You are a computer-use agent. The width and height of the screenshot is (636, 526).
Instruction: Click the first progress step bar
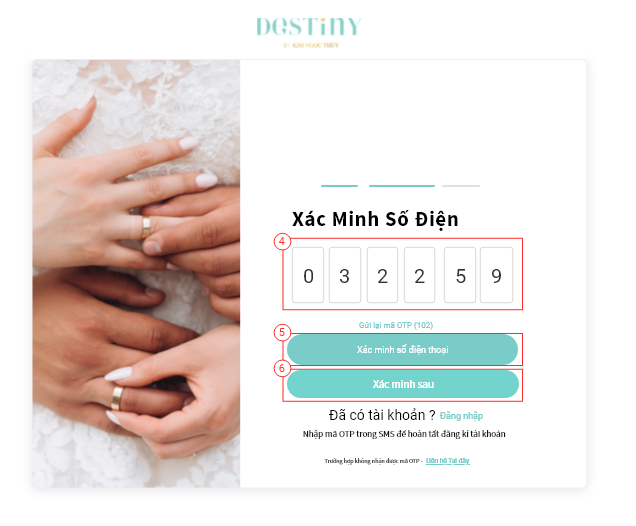tap(339, 186)
